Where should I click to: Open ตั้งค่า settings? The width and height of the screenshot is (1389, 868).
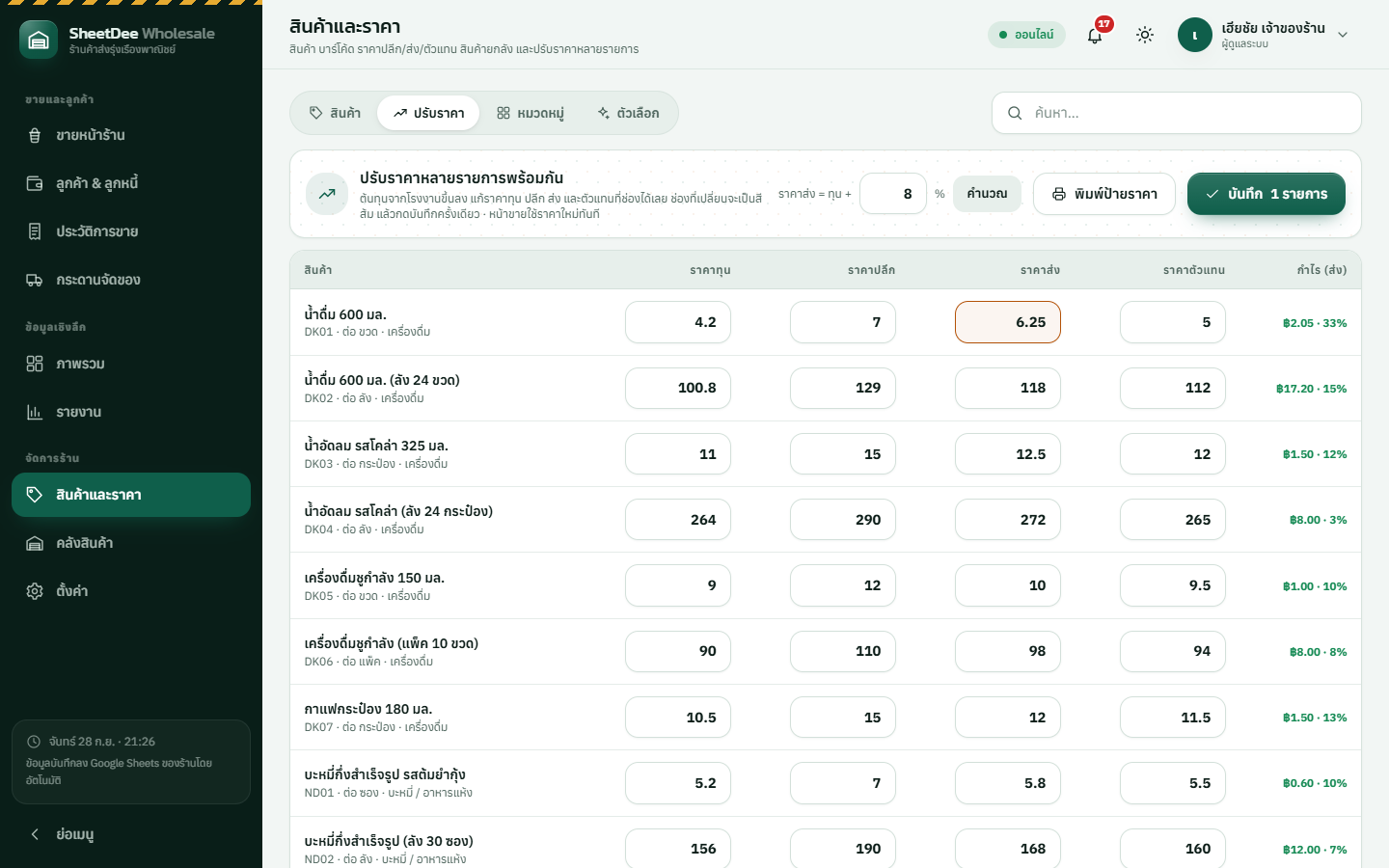point(131,591)
